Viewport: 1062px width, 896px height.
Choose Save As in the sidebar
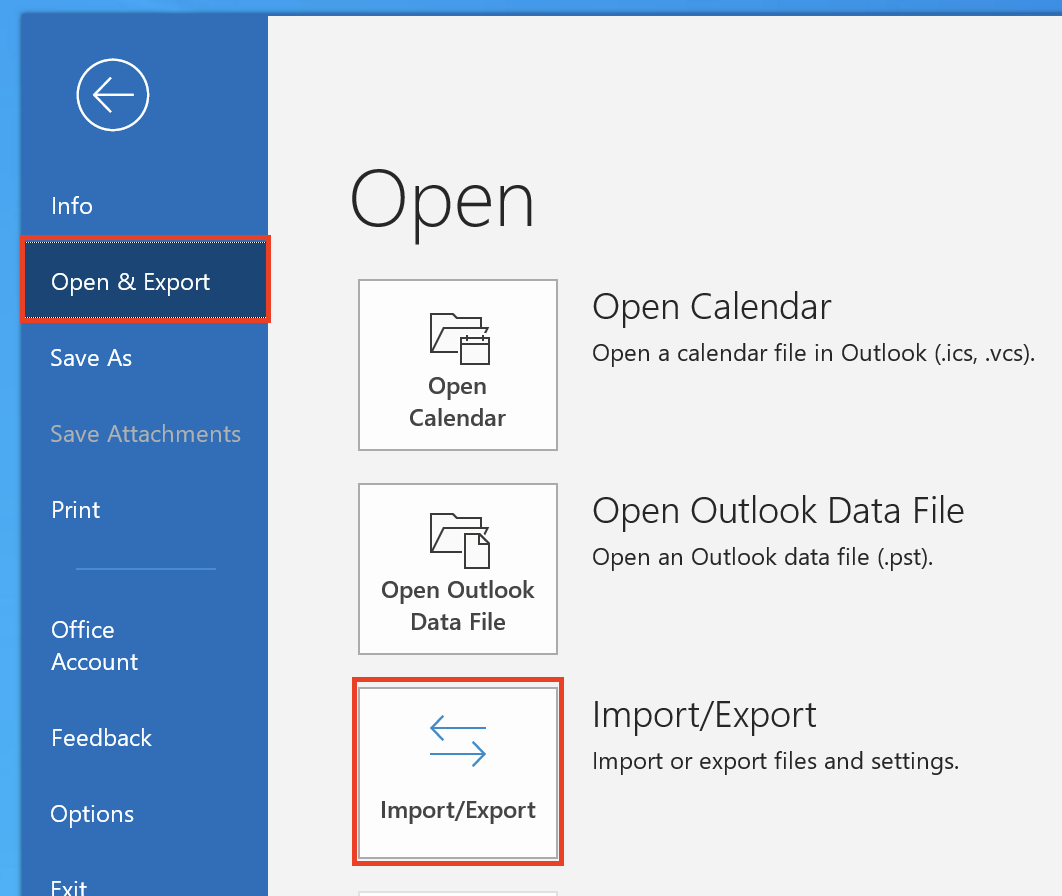(x=91, y=358)
